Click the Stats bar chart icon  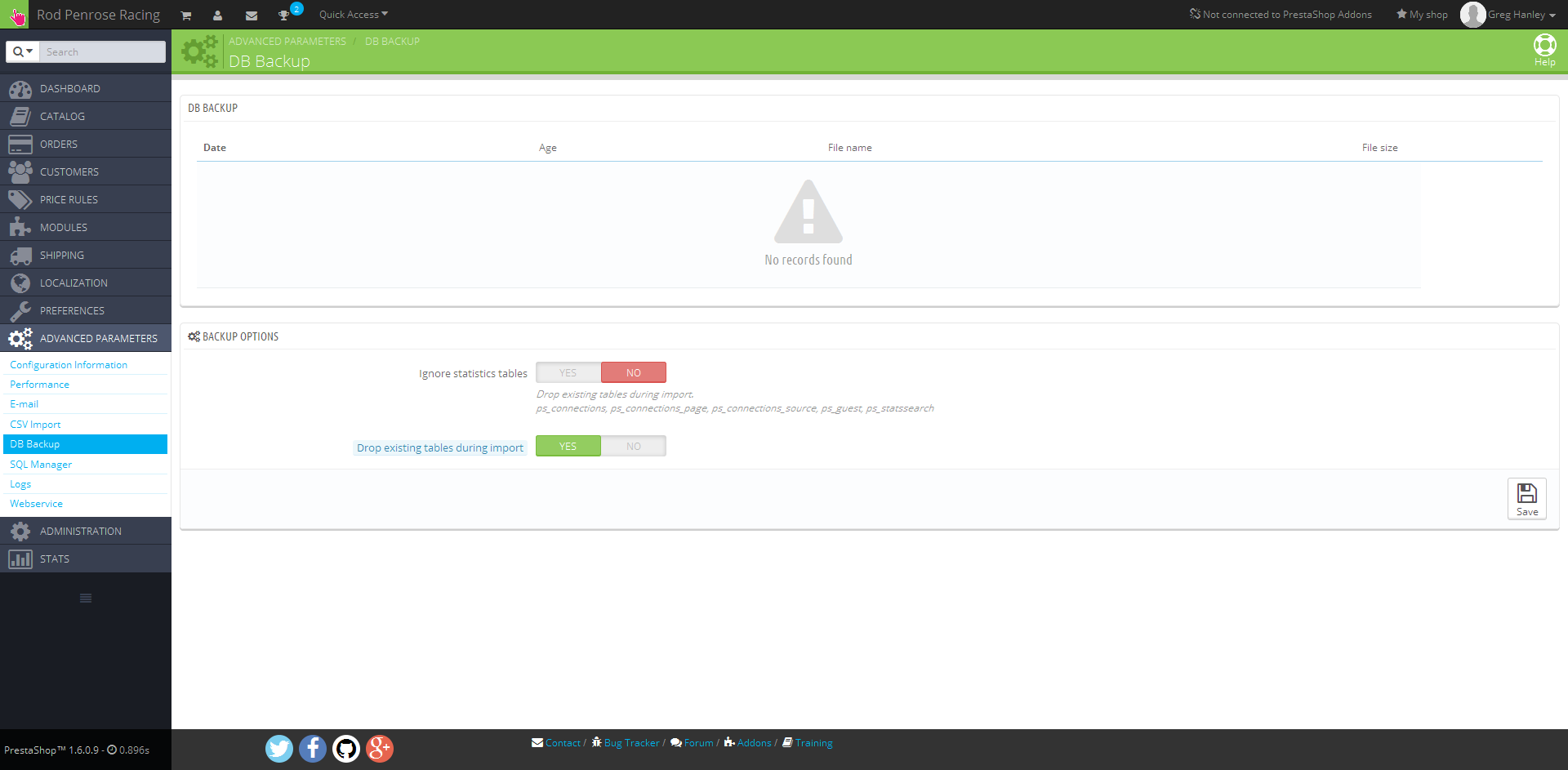[20, 559]
